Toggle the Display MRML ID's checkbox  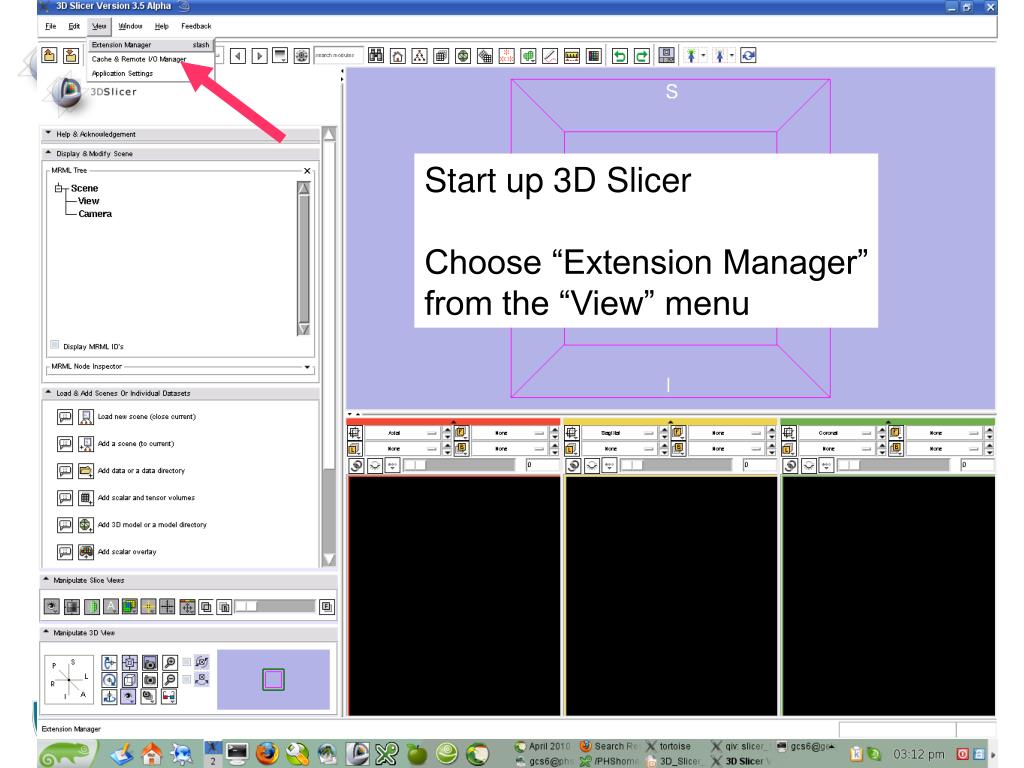[x=55, y=345]
